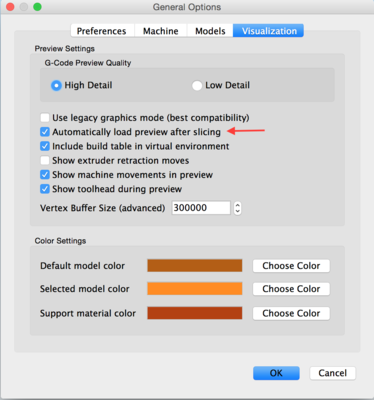374x400 pixels.
Task: Click the Visualization tab
Action: tap(268, 31)
